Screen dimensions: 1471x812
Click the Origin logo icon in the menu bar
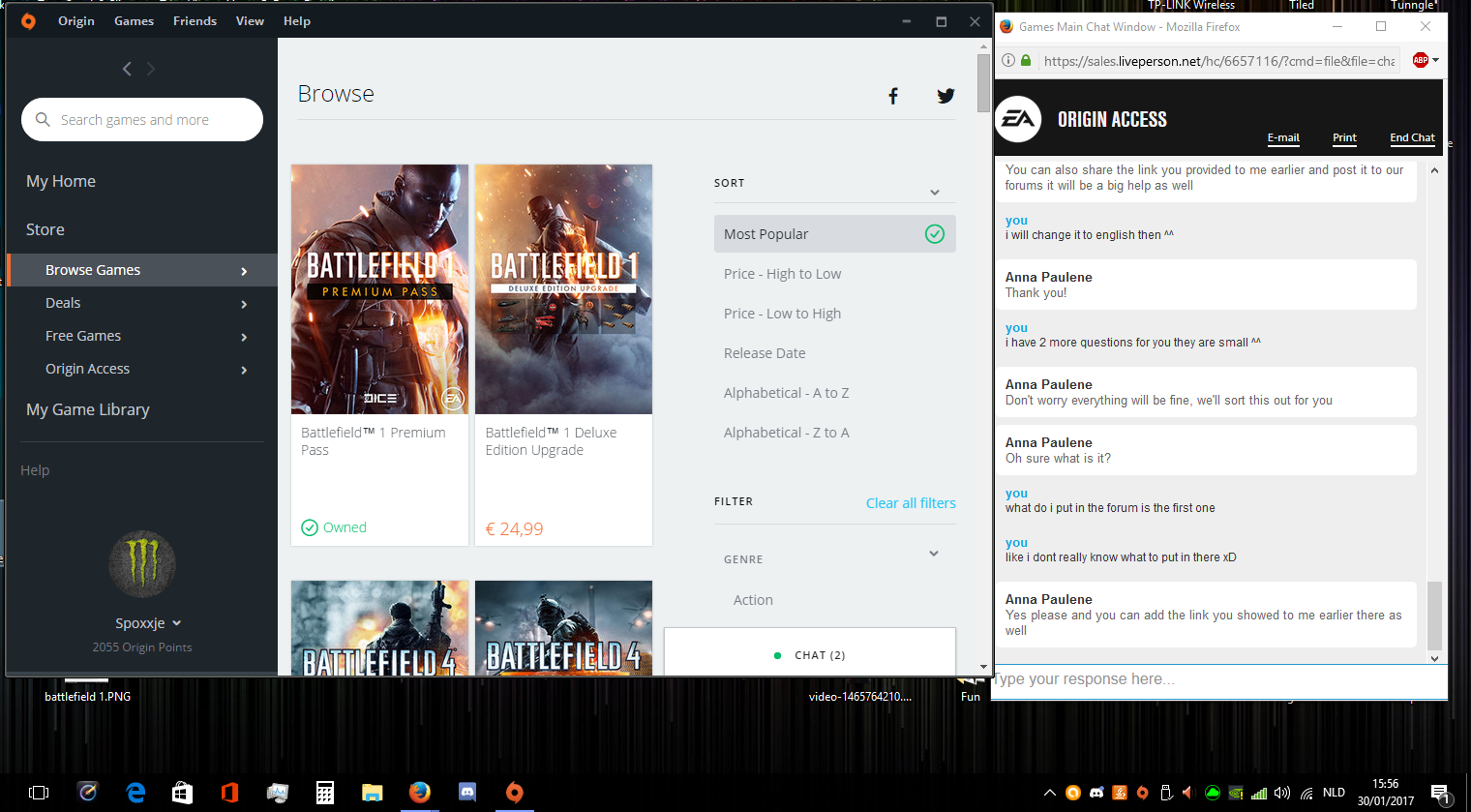click(28, 21)
